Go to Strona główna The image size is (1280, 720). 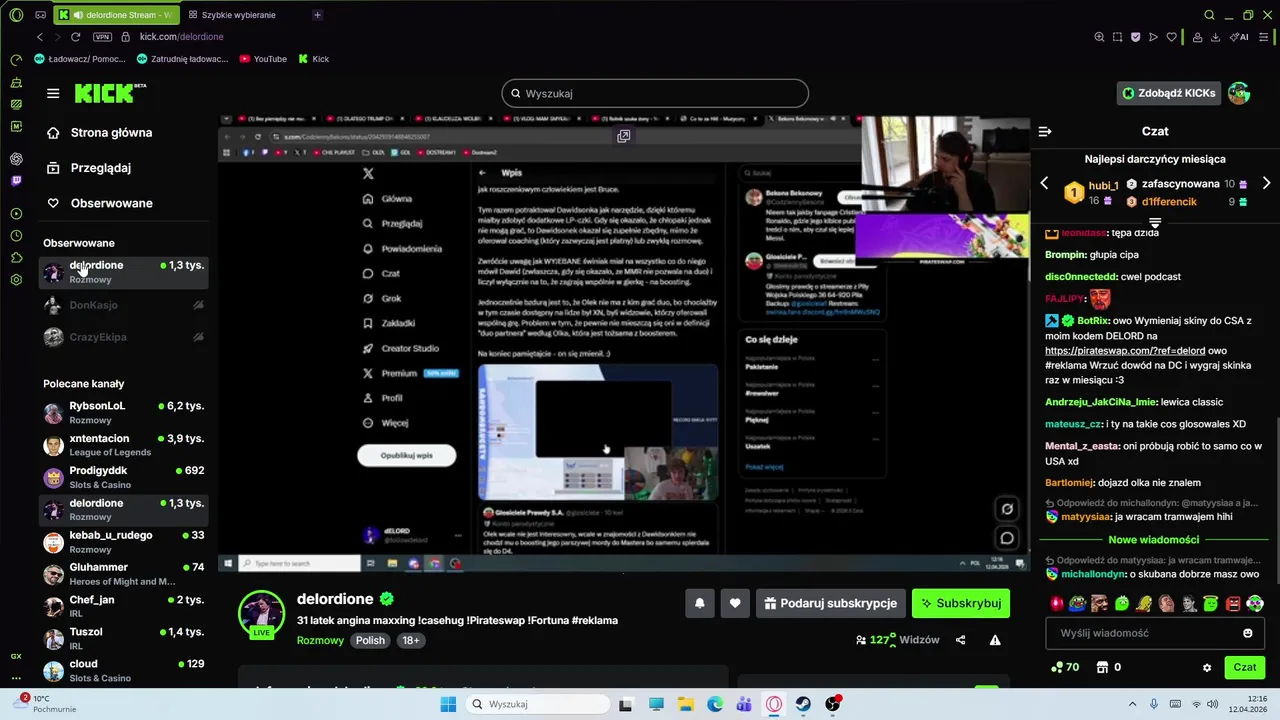[111, 132]
